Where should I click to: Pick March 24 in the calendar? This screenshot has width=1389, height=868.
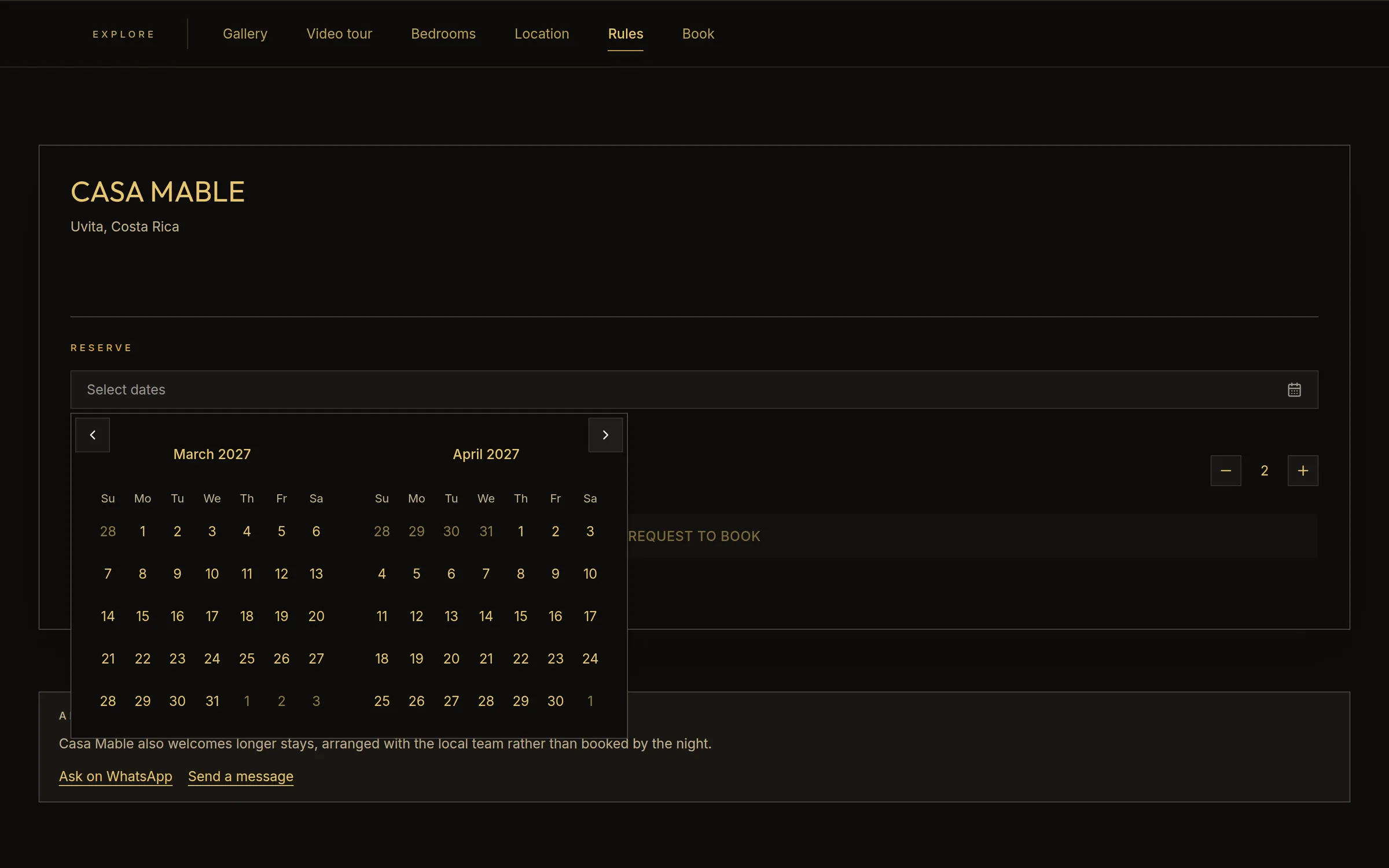point(212,659)
